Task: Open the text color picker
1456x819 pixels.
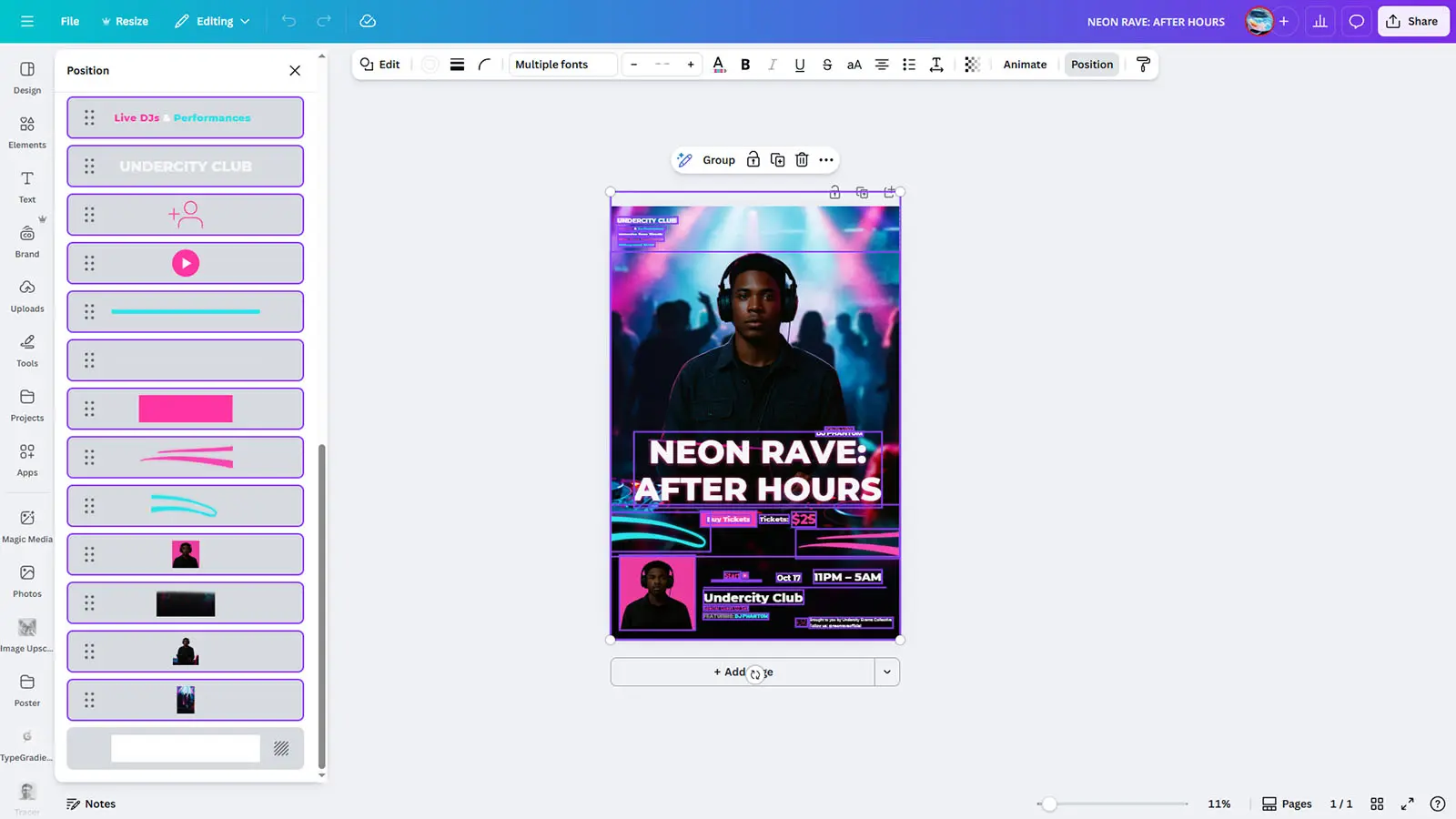Action: pyautogui.click(x=718, y=65)
